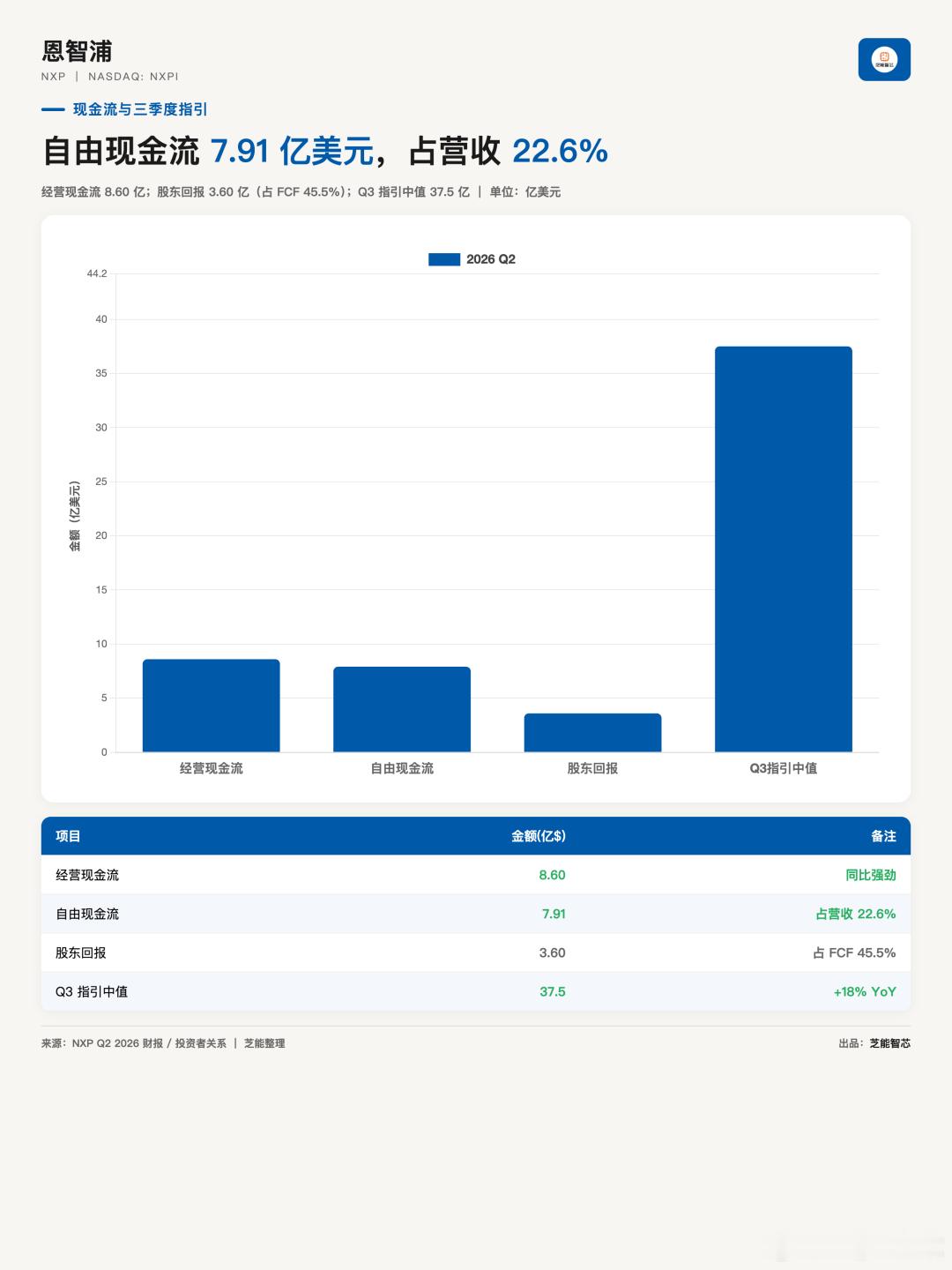Click the 出品：芝能智芯 footer credit
Image resolution: width=952 pixels, height=1270 pixels.
(x=874, y=1043)
